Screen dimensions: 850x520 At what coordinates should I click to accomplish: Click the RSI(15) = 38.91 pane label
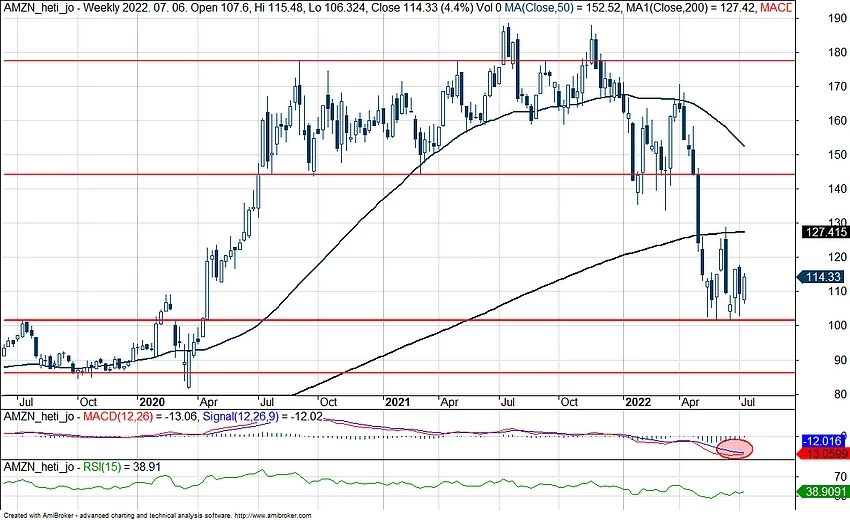pyautogui.click(x=121, y=467)
